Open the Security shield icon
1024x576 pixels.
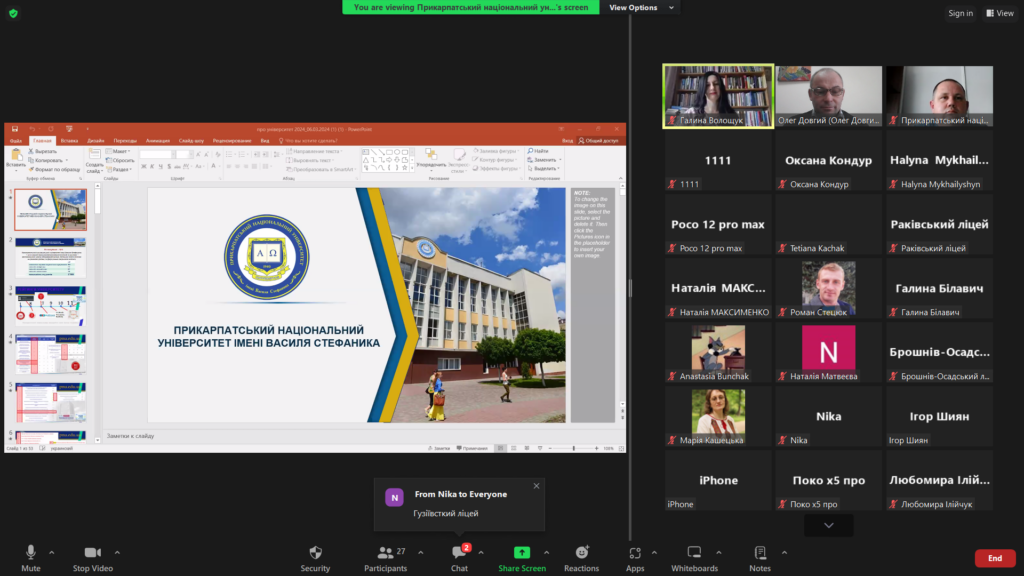click(315, 553)
